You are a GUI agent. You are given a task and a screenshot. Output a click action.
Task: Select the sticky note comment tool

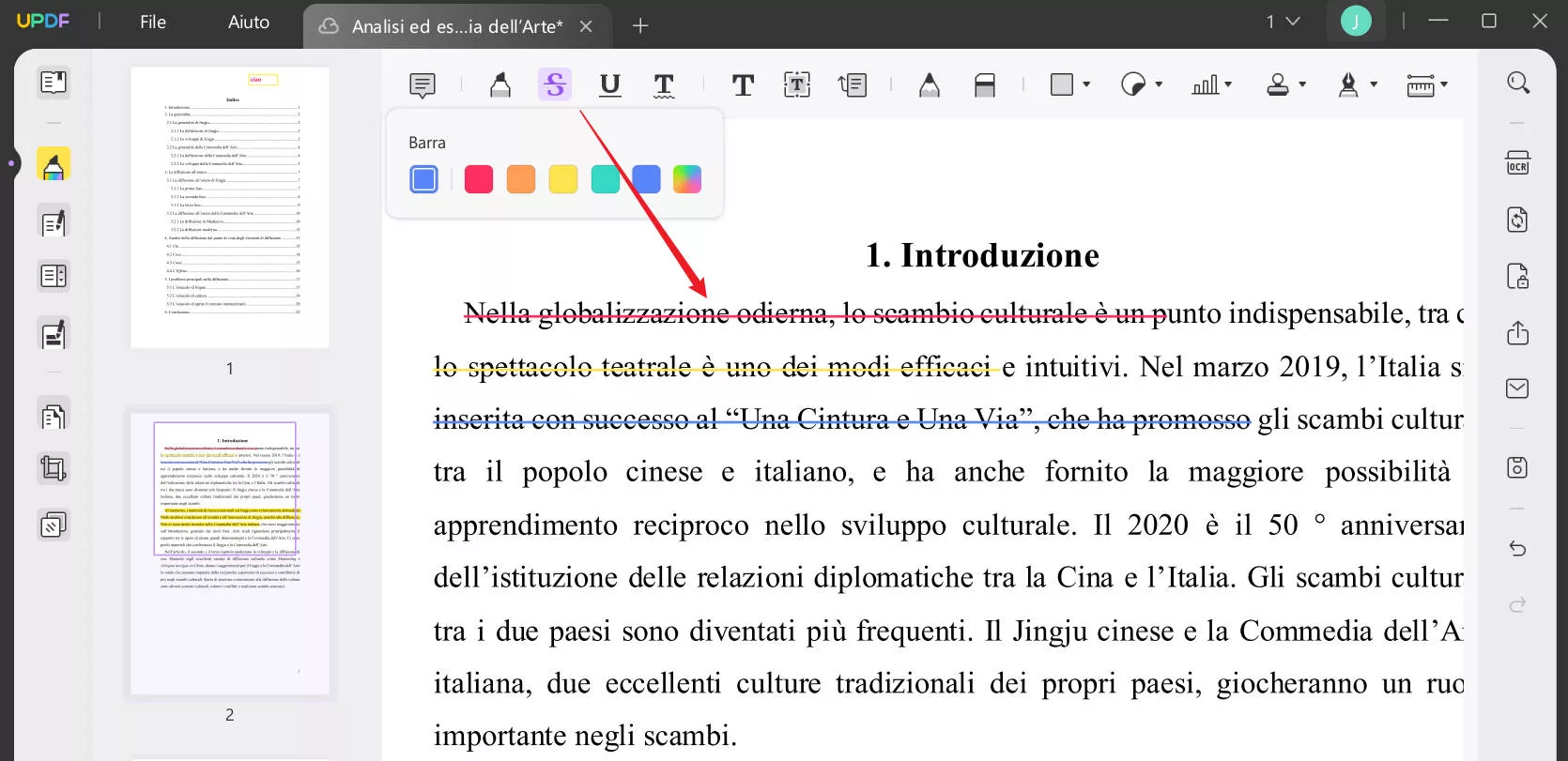(x=423, y=85)
